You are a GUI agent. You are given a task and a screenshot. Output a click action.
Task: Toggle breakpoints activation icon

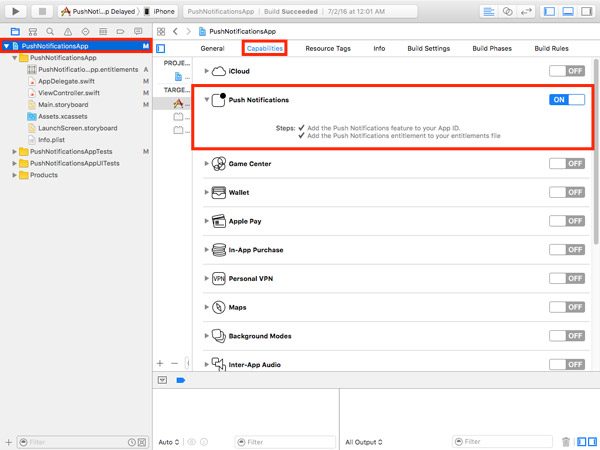[181, 380]
